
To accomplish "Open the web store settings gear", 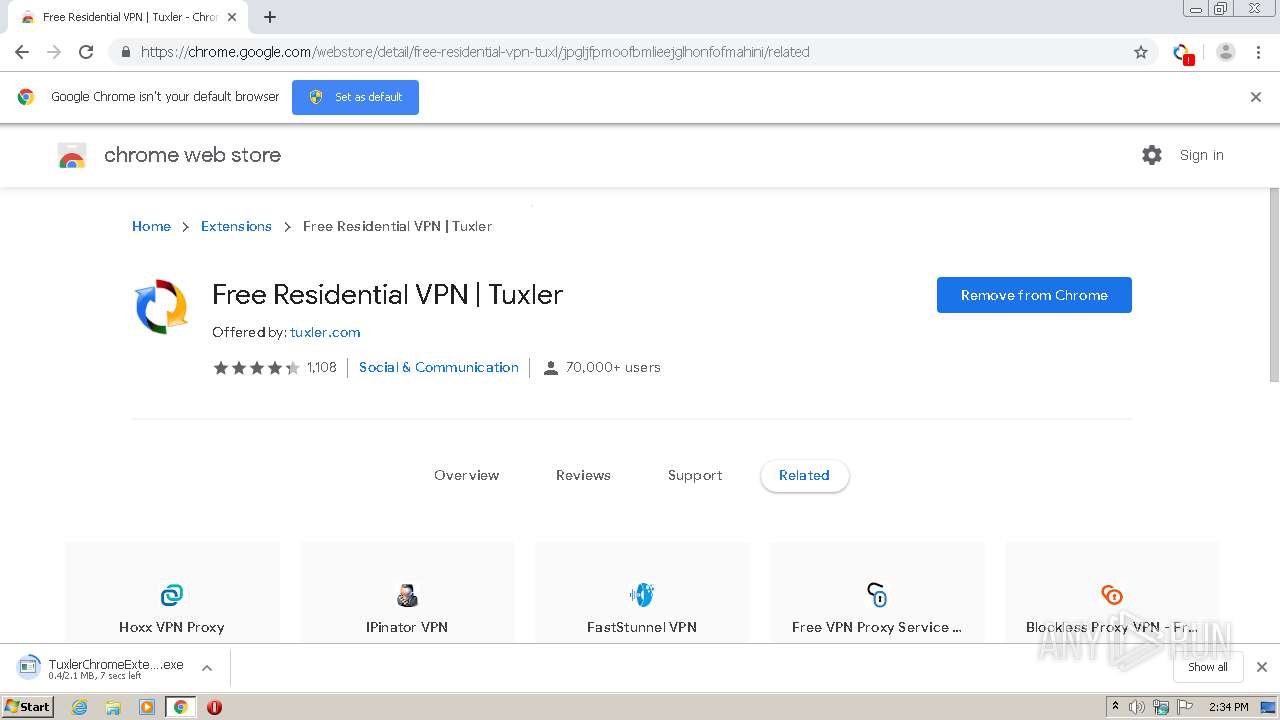I will coord(1152,155).
